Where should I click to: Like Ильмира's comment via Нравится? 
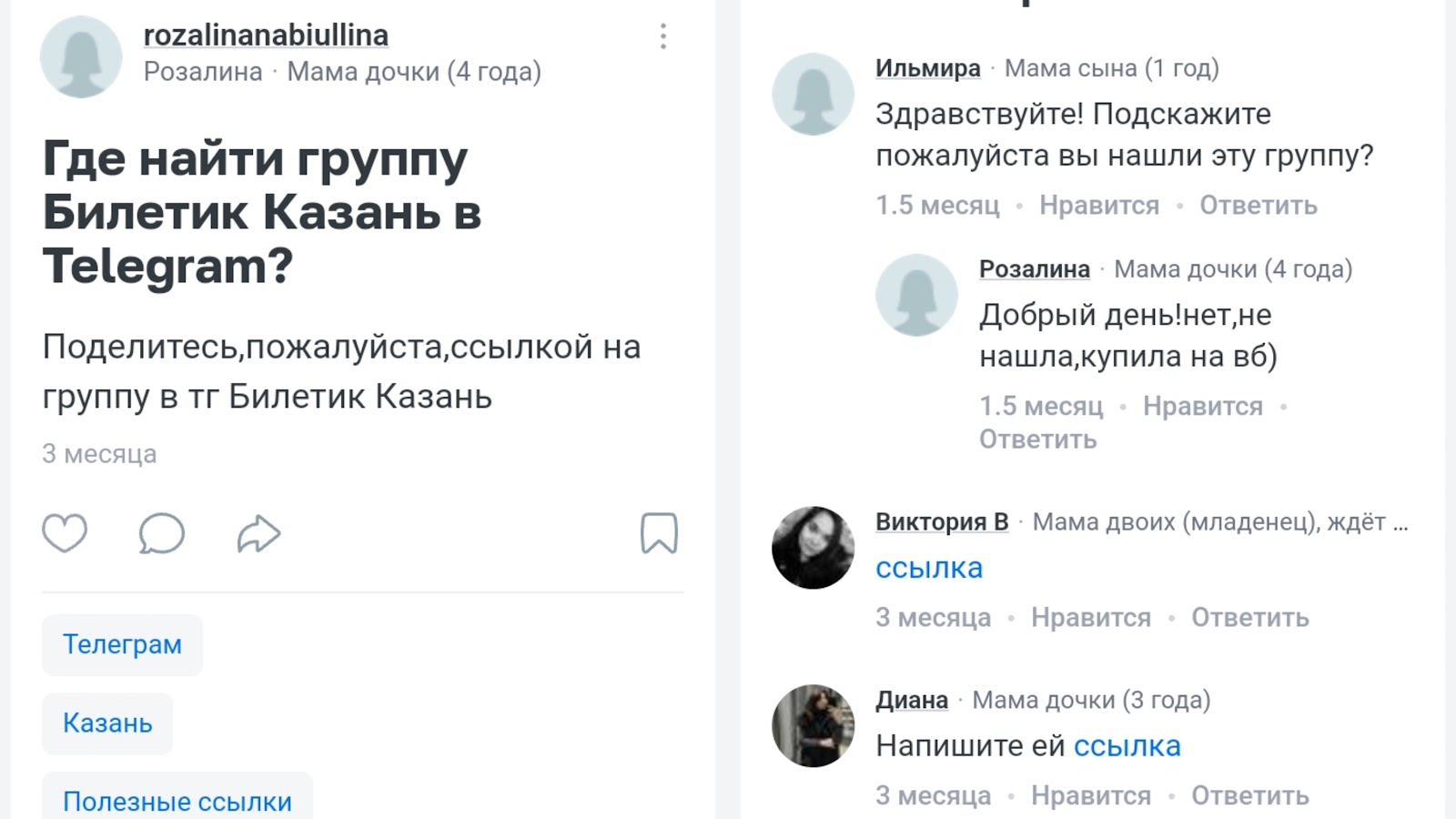[1098, 205]
